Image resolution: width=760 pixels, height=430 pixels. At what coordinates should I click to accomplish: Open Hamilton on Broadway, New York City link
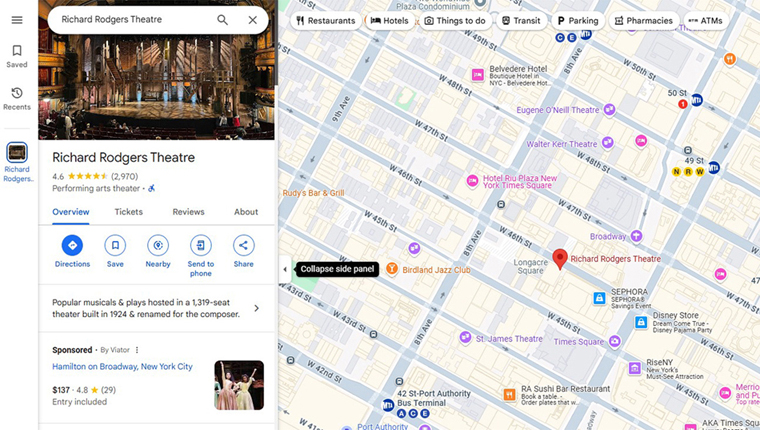pos(122,366)
